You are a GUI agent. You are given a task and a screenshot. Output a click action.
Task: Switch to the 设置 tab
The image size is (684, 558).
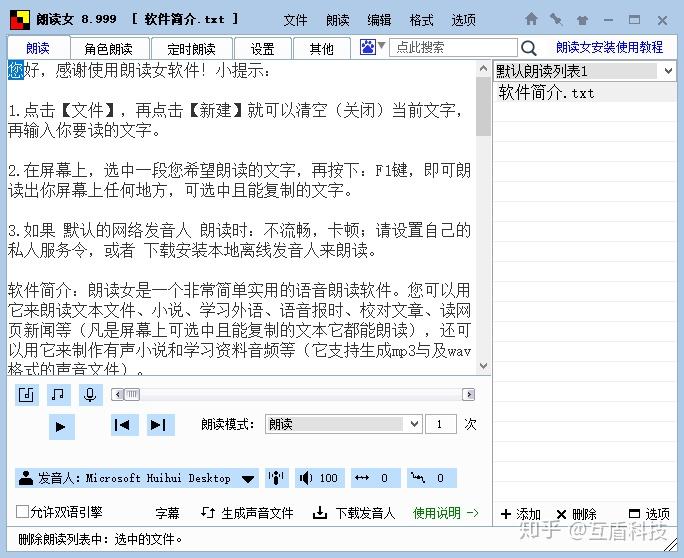coord(263,48)
